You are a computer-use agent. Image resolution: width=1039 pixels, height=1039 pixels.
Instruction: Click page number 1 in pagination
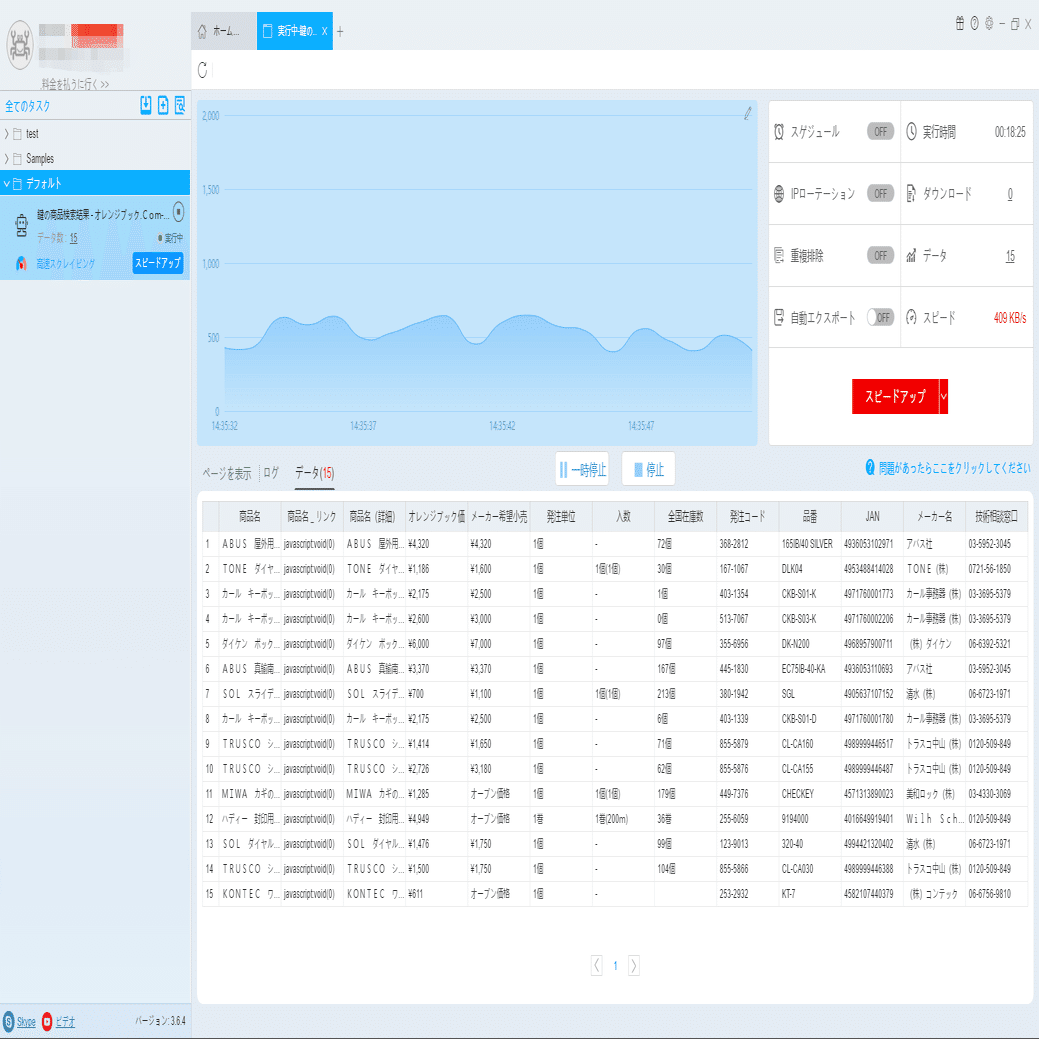615,965
